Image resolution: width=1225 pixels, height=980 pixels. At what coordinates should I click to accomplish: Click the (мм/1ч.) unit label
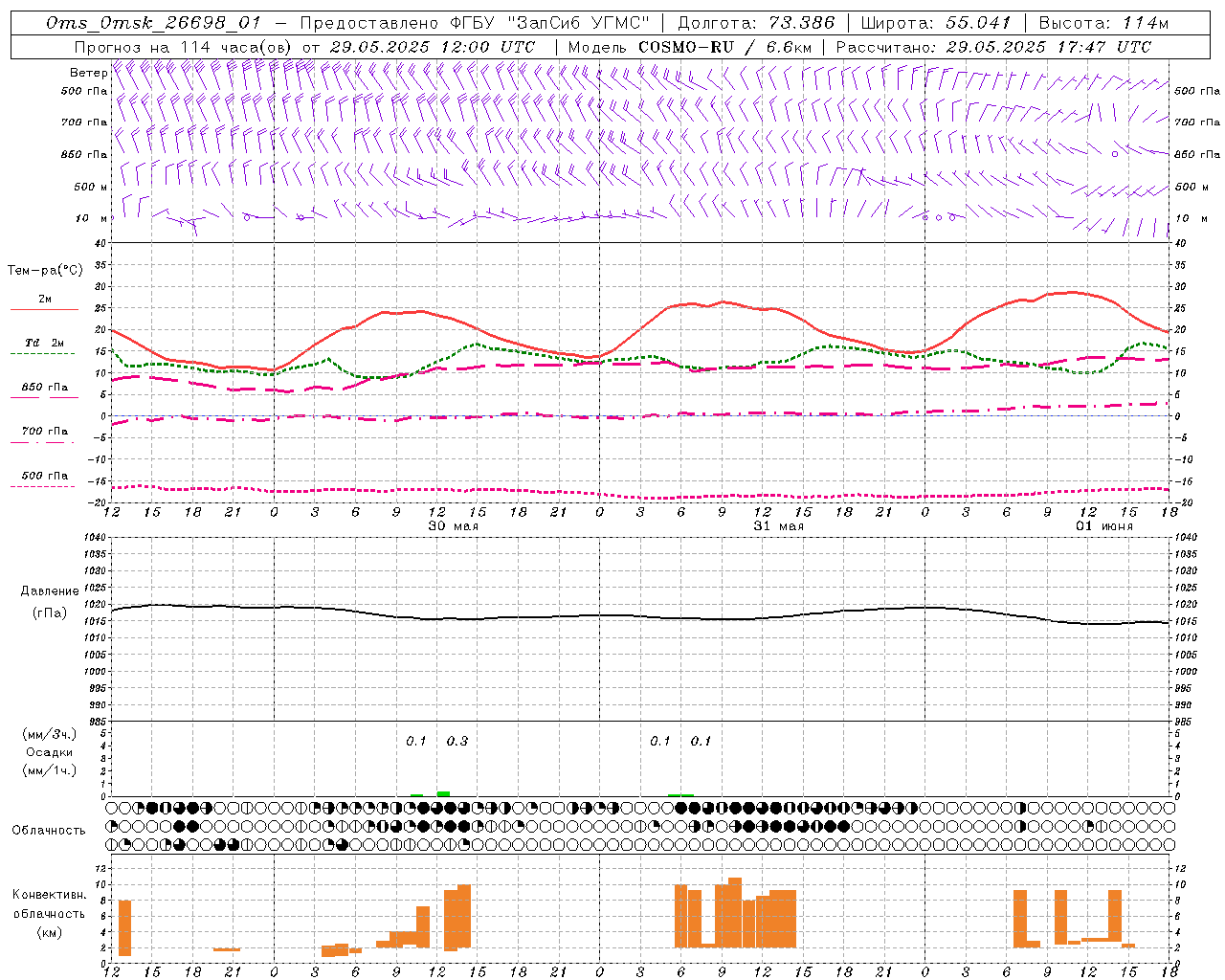pos(50,770)
